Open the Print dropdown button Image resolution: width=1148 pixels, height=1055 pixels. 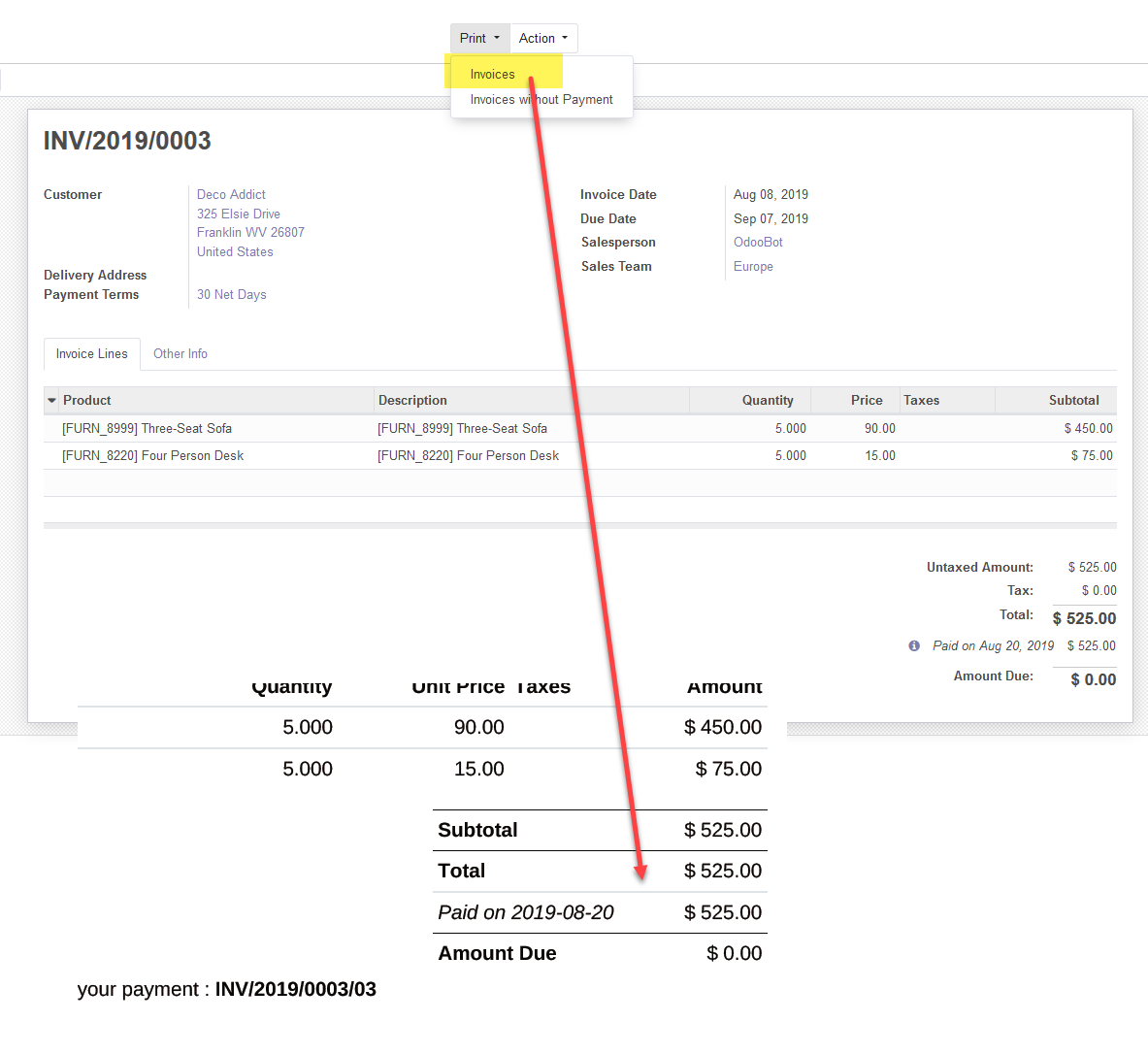click(479, 39)
